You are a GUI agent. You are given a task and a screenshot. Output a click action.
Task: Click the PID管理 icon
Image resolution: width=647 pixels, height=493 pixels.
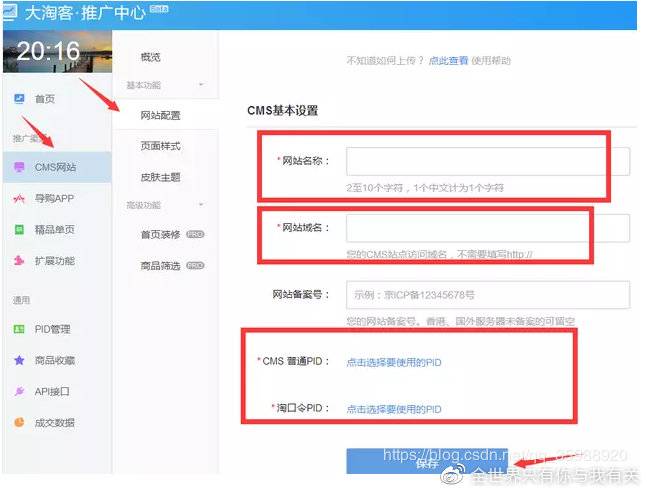tap(19, 329)
